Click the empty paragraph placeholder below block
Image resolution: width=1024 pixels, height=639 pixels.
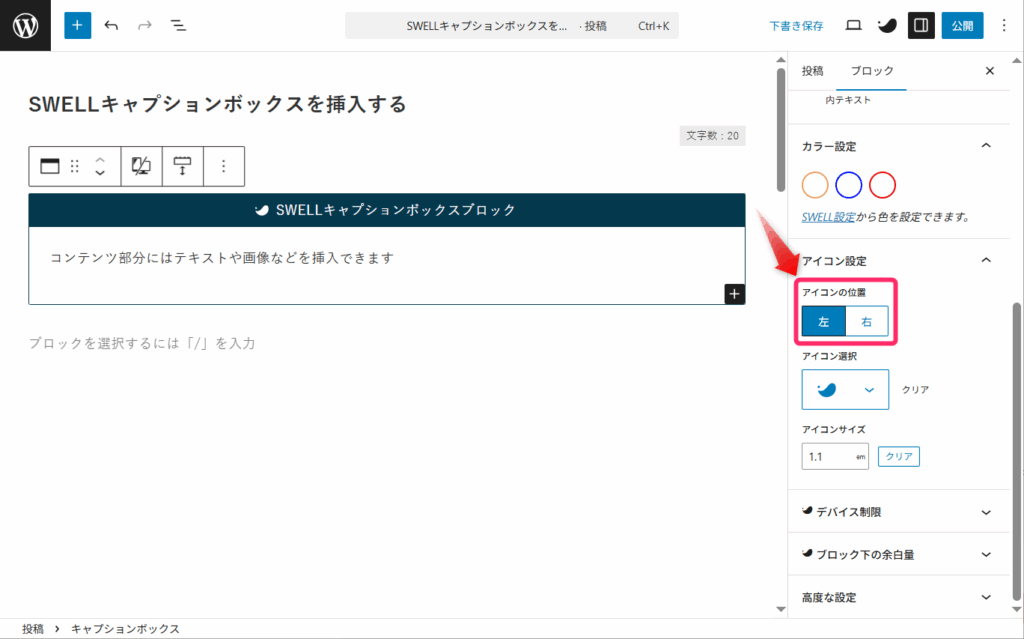click(142, 343)
